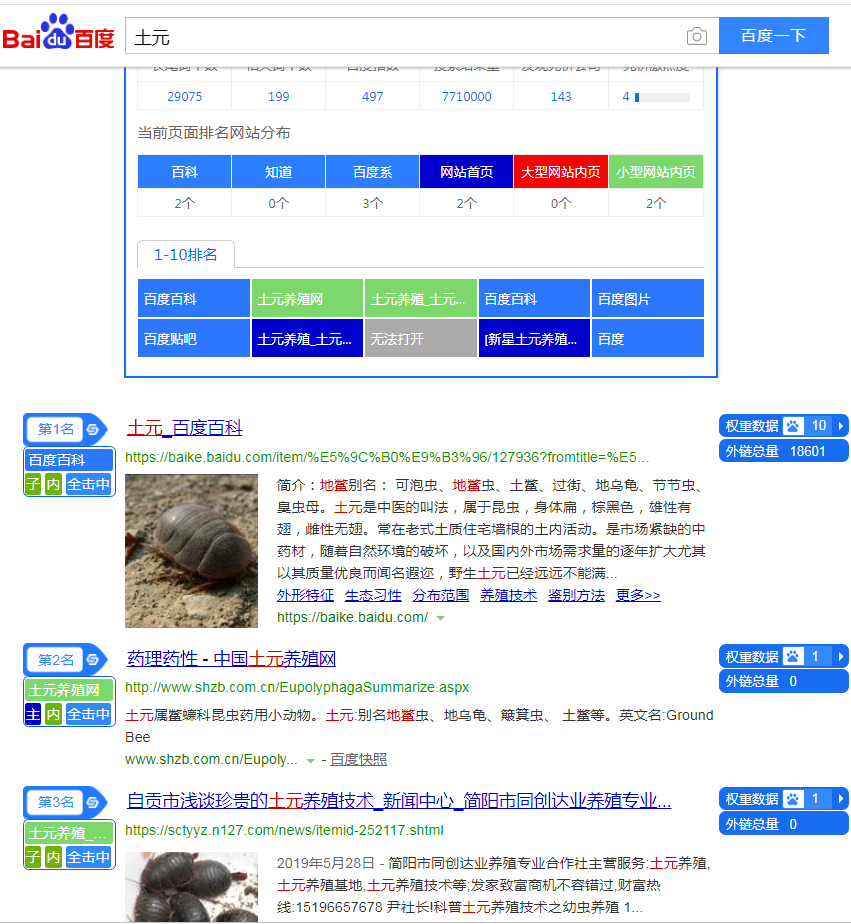This screenshot has height=924, width=851.
Task: Open second 百度百科 ranking cell in top row
Action: [535, 299]
